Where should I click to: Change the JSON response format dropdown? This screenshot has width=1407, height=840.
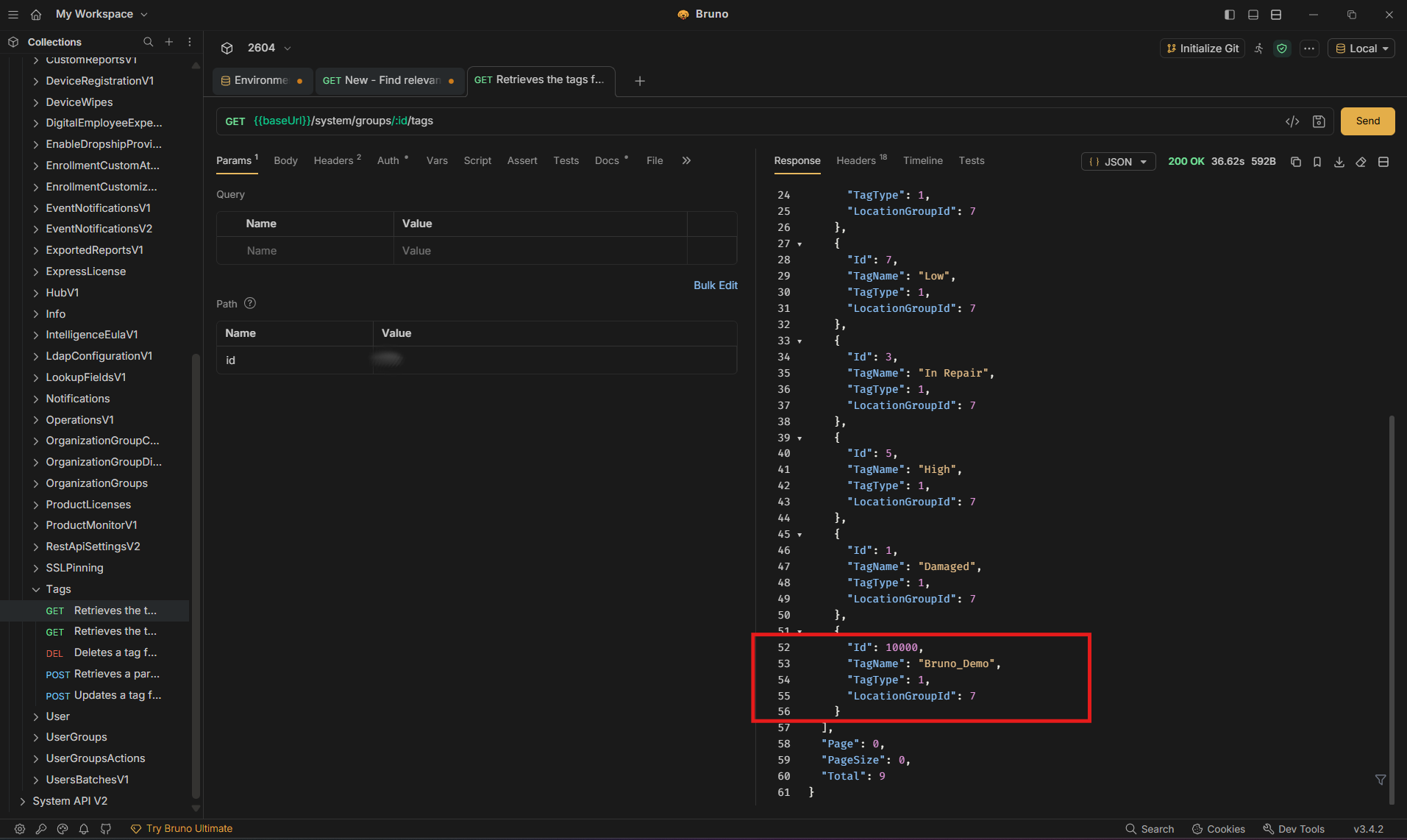pyautogui.click(x=1118, y=162)
